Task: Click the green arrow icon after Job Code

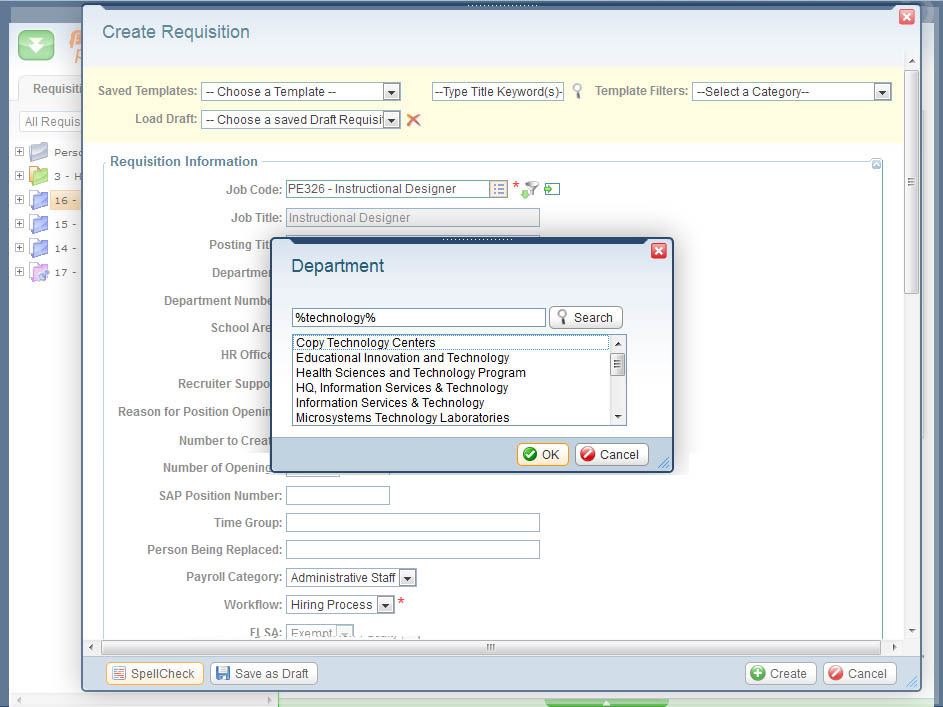Action: 552,189
